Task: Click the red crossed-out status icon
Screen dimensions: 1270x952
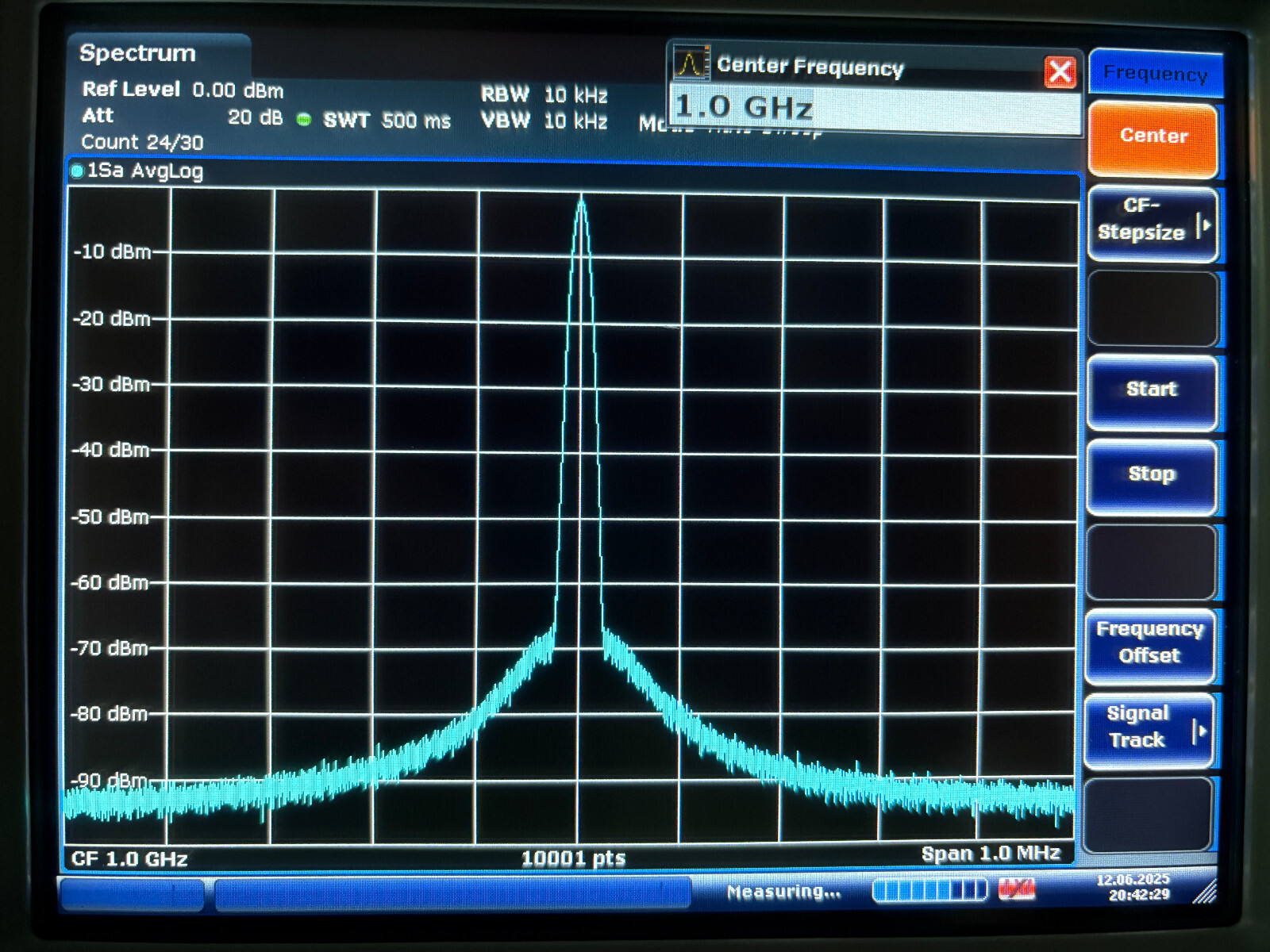Action: pyautogui.click(x=1016, y=890)
